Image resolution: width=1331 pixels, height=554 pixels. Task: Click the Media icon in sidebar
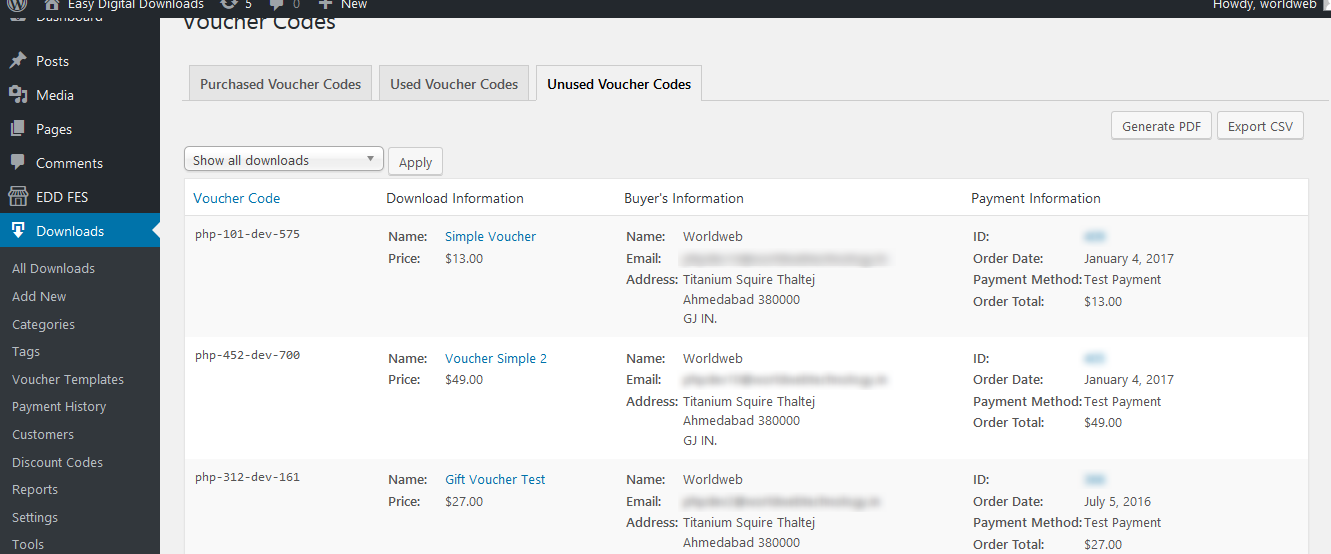pos(18,95)
